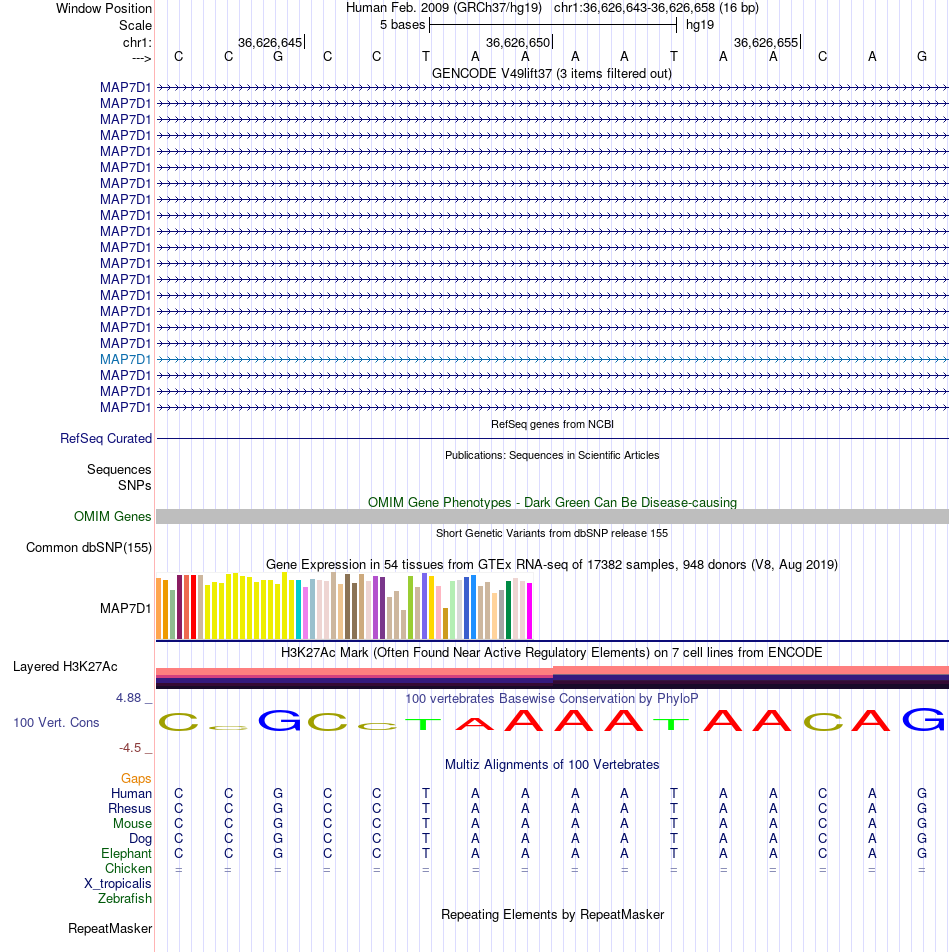950x952 pixels.
Task: Click the '5 bases' scale bar label
Action: coord(402,25)
